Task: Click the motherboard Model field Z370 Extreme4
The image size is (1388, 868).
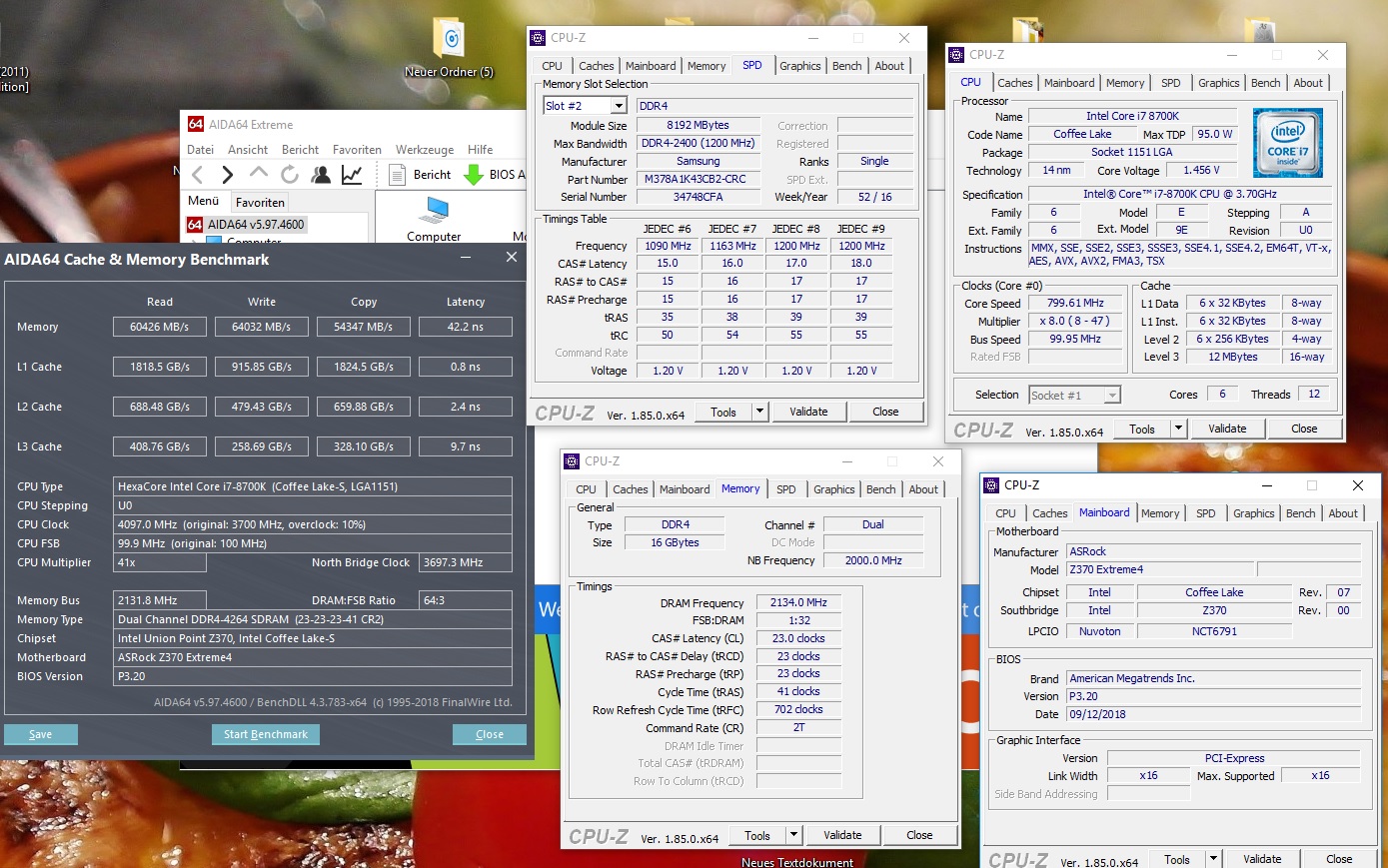Action: [1159, 569]
